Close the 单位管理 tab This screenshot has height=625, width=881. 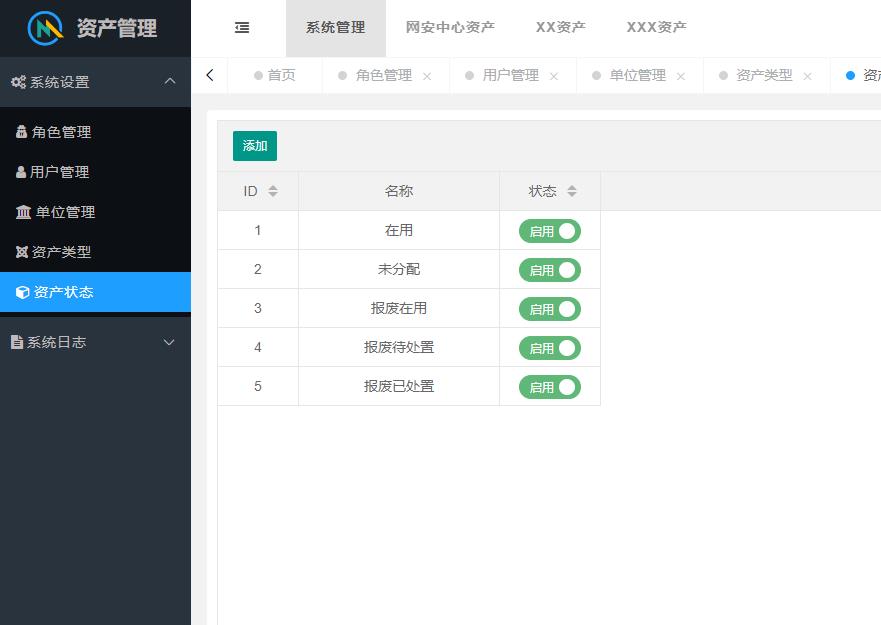tap(681, 76)
